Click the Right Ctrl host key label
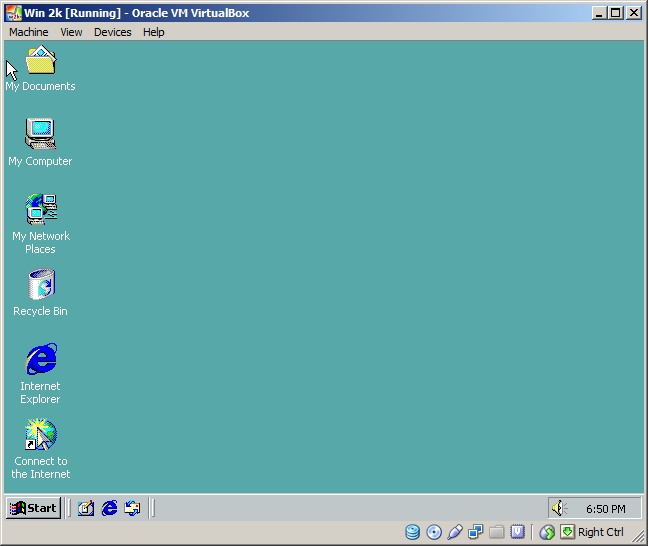Viewport: 648px width, 546px height. (x=600, y=532)
